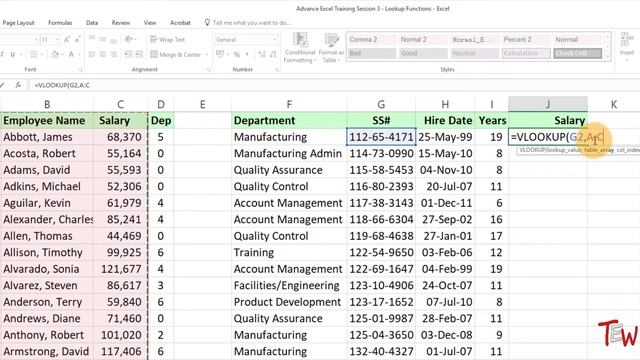Screen dimensions: 640x360
Task: Open the Number format dialog launcher
Action: pyautogui.click(x=276, y=70)
